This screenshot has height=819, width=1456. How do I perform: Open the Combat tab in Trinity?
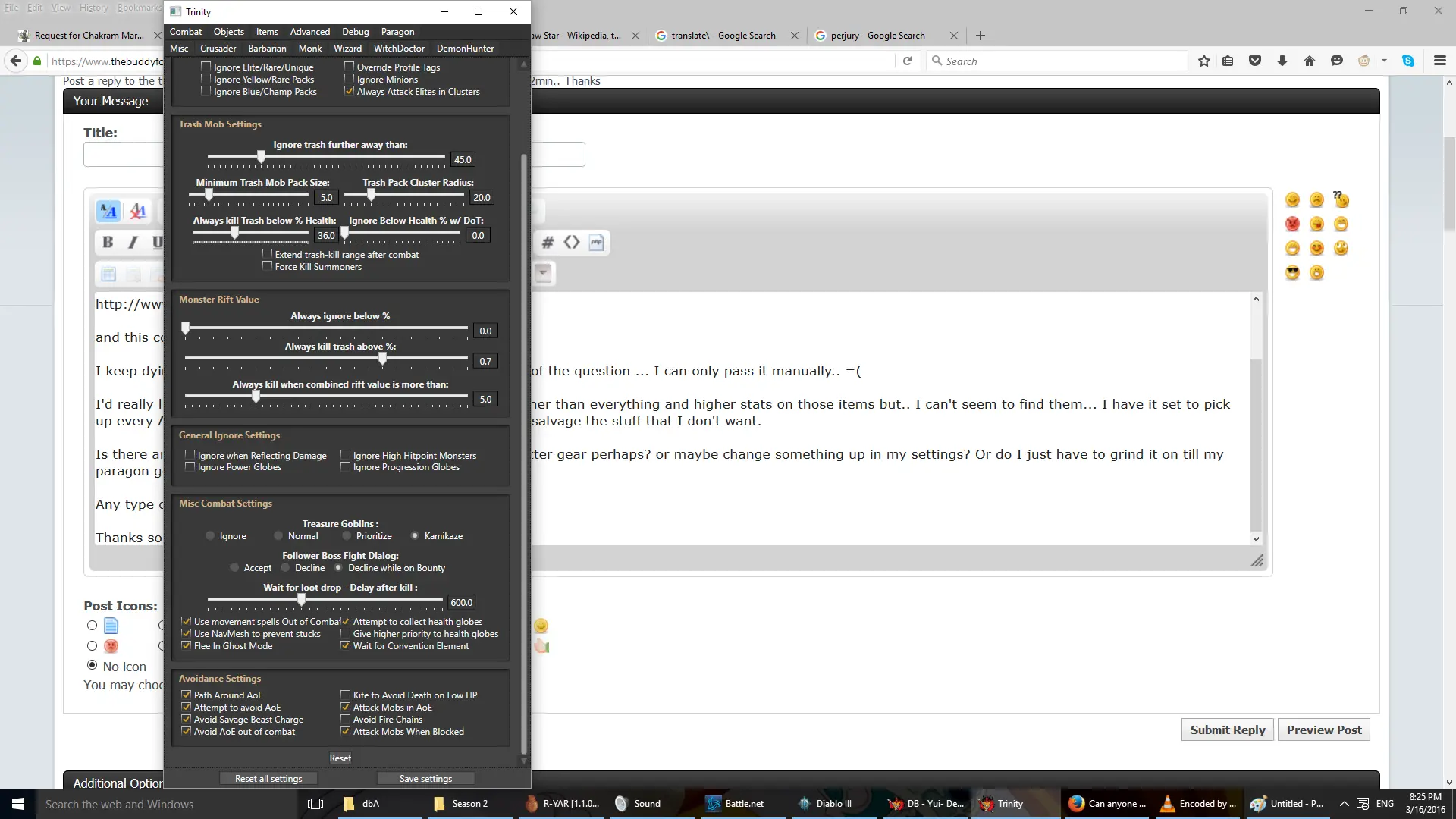coord(185,32)
